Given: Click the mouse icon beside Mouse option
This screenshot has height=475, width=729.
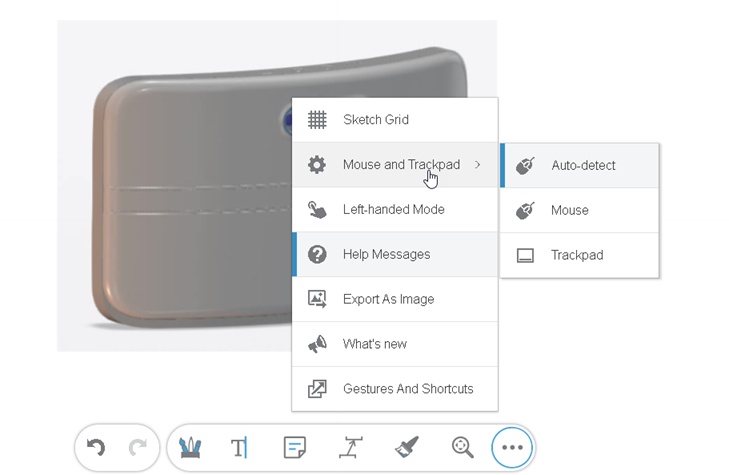Looking at the screenshot, I should click(x=525, y=210).
